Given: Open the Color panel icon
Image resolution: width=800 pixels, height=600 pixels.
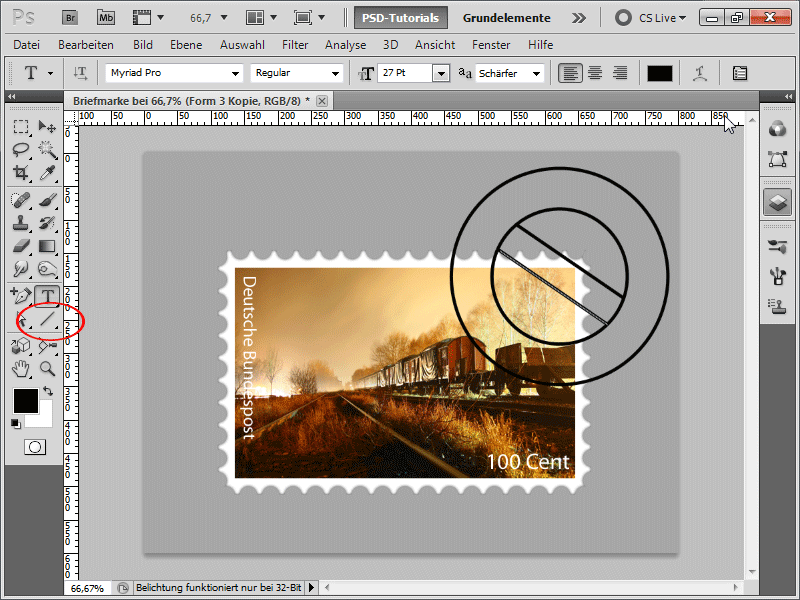Looking at the screenshot, I should [777, 129].
